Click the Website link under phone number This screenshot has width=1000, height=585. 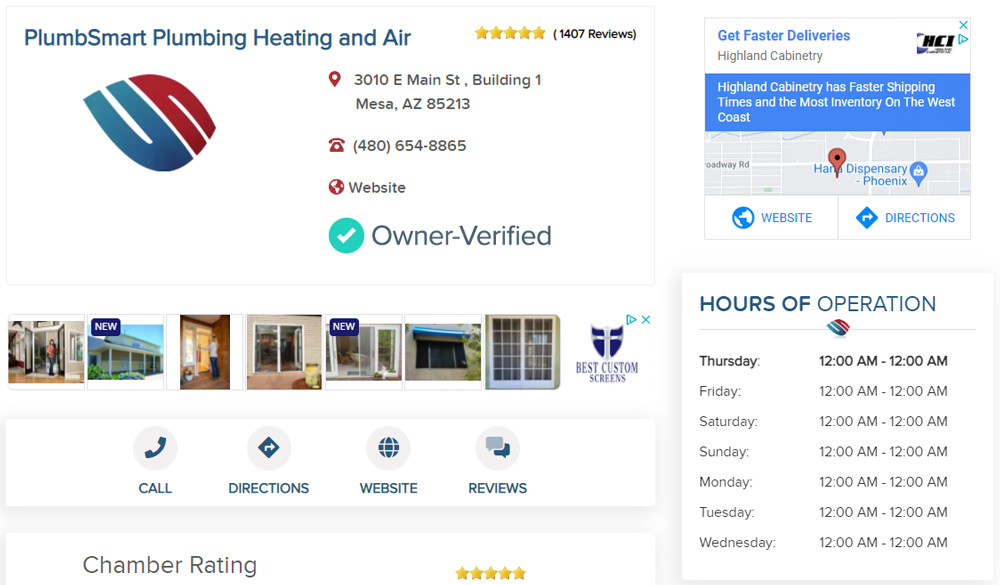(x=377, y=188)
